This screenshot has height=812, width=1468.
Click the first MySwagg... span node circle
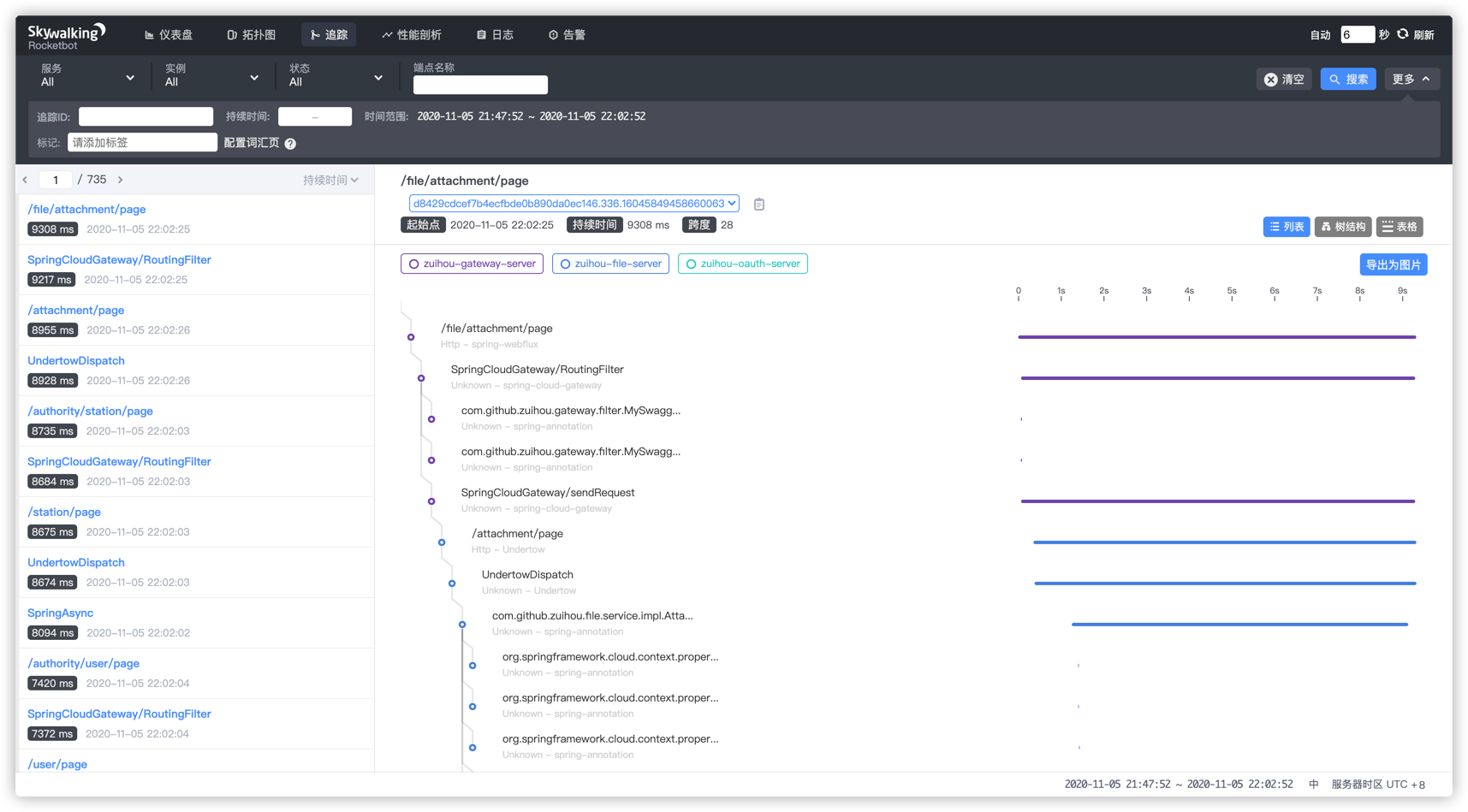coord(431,419)
